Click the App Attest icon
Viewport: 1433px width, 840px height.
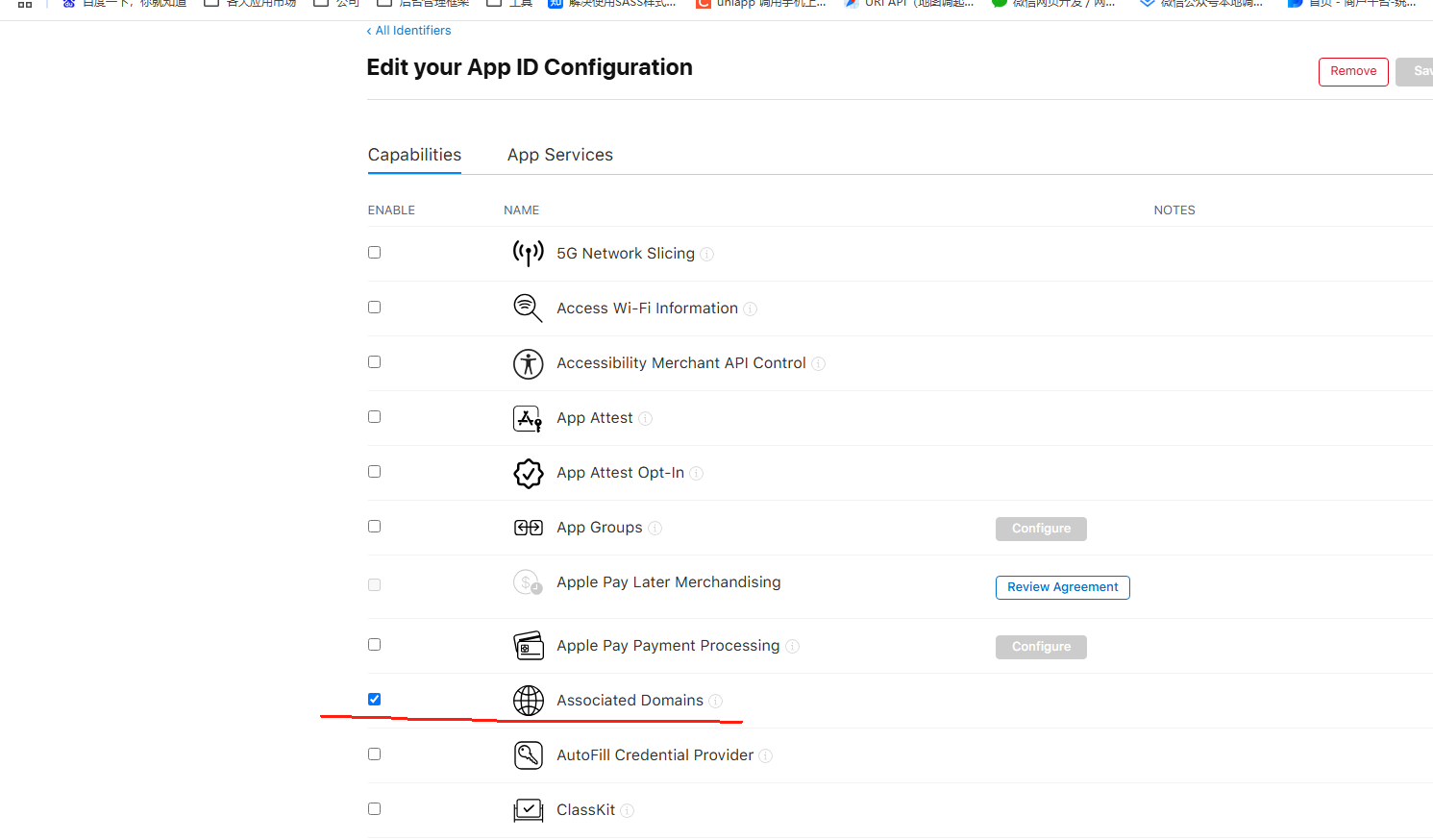(528, 419)
